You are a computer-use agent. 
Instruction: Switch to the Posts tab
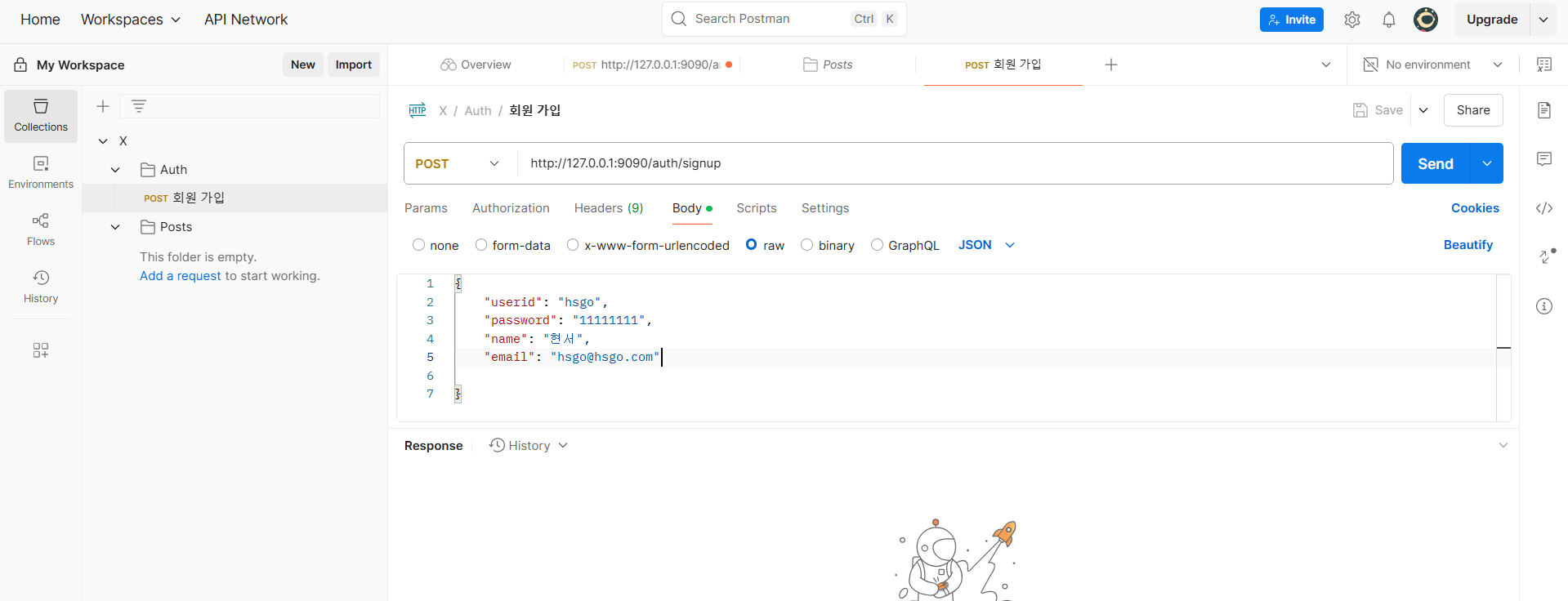[828, 65]
